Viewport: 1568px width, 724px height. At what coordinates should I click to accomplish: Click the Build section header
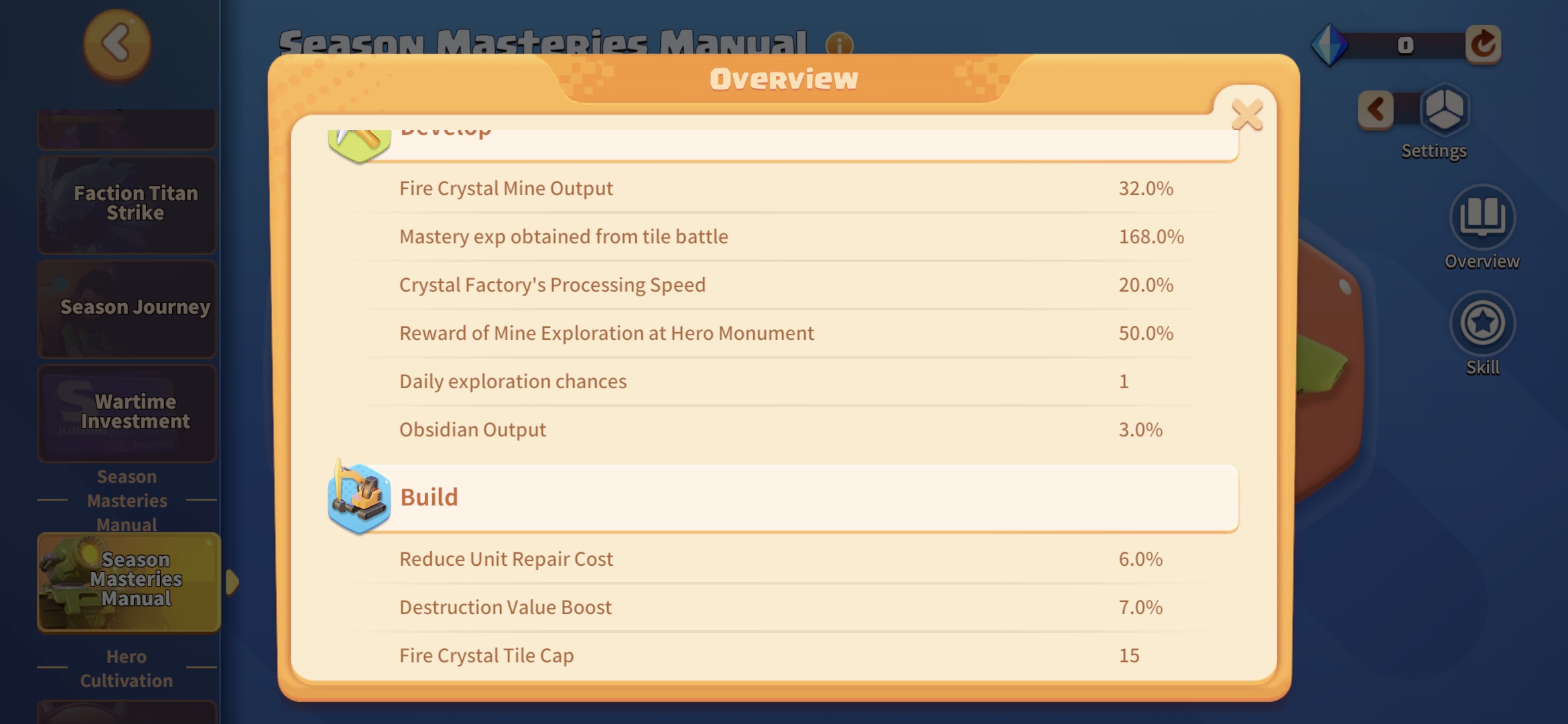pos(784,498)
